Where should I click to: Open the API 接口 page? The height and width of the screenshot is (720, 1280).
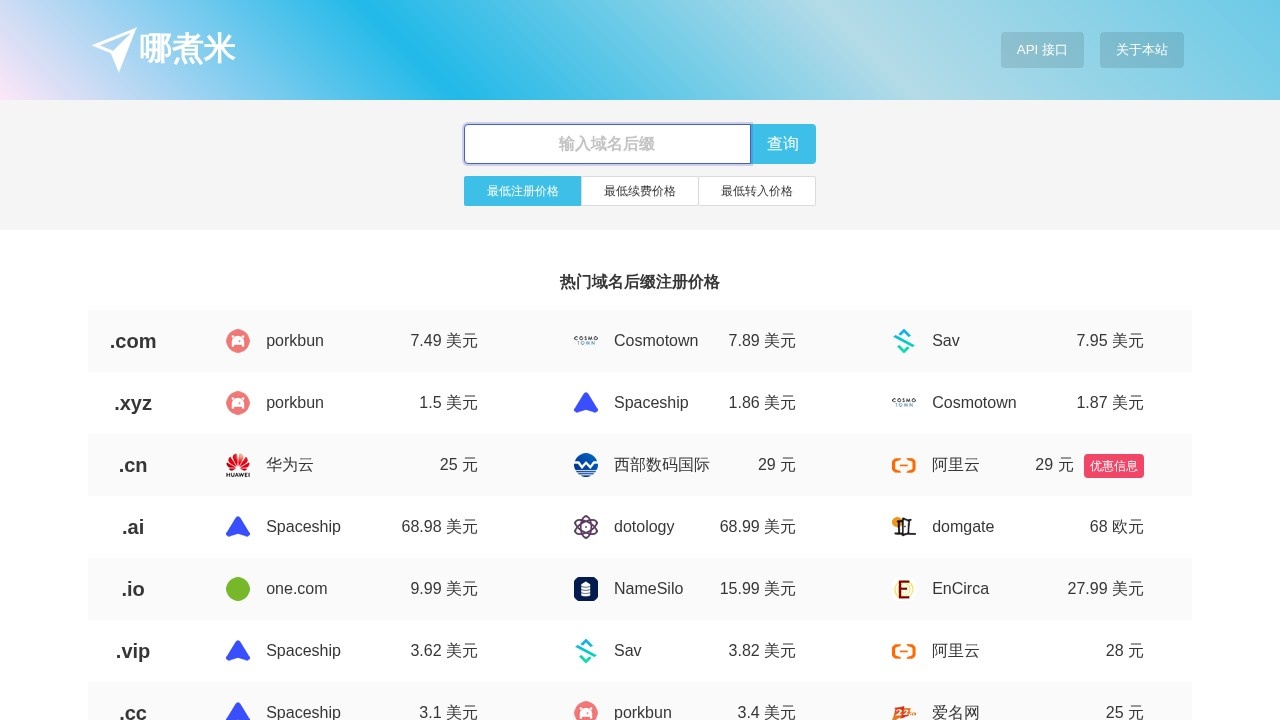[x=1042, y=50]
